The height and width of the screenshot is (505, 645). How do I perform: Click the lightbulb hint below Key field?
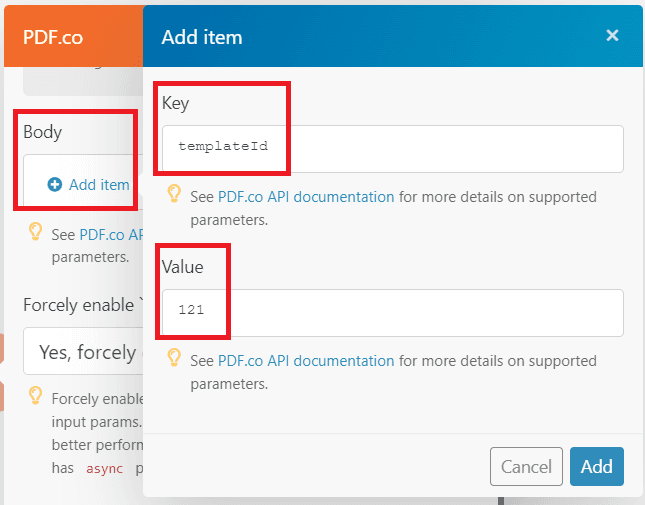[174, 194]
